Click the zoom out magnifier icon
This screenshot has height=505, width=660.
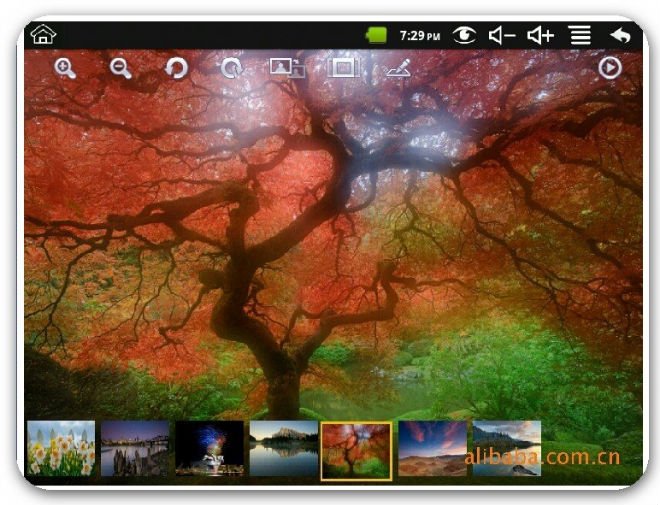pos(120,68)
